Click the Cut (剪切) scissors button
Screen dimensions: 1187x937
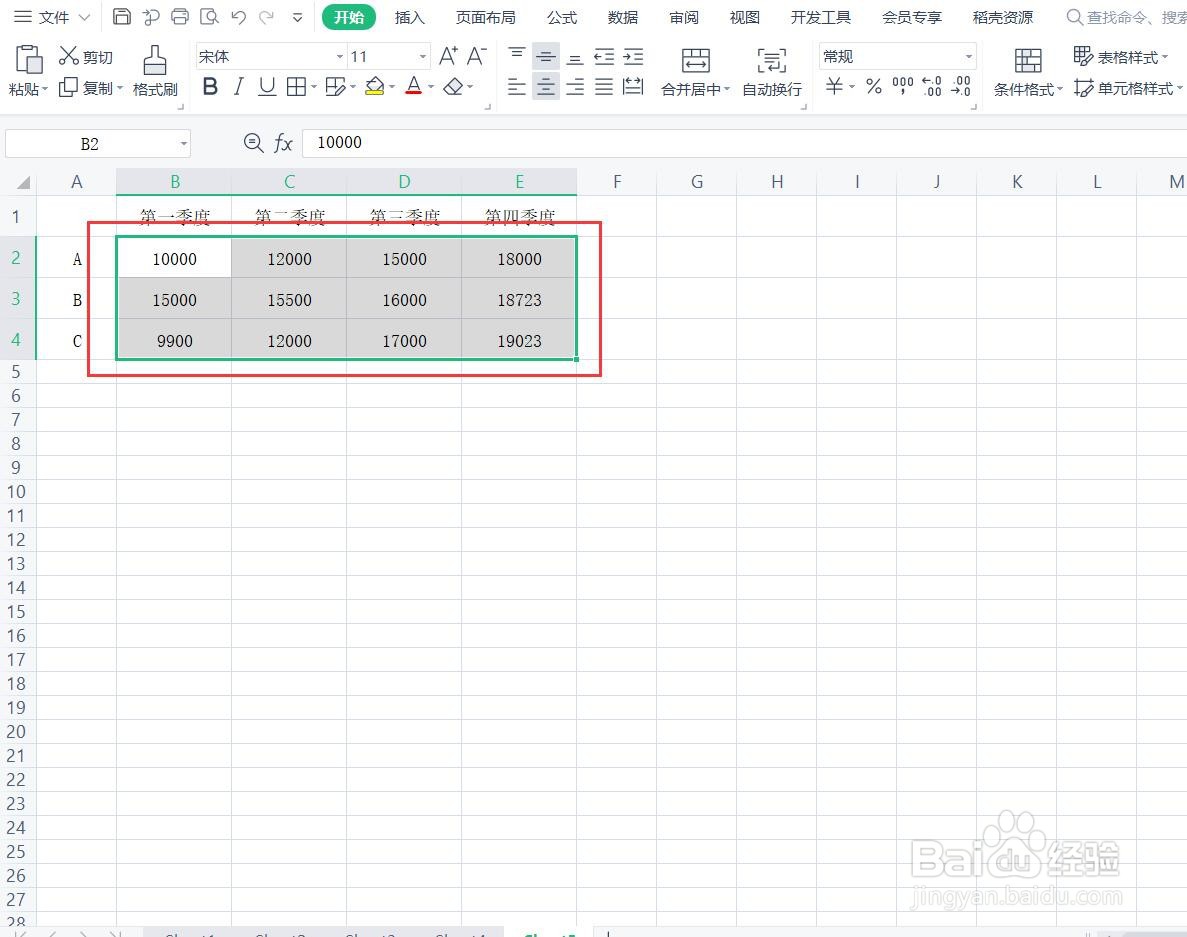(x=86, y=57)
